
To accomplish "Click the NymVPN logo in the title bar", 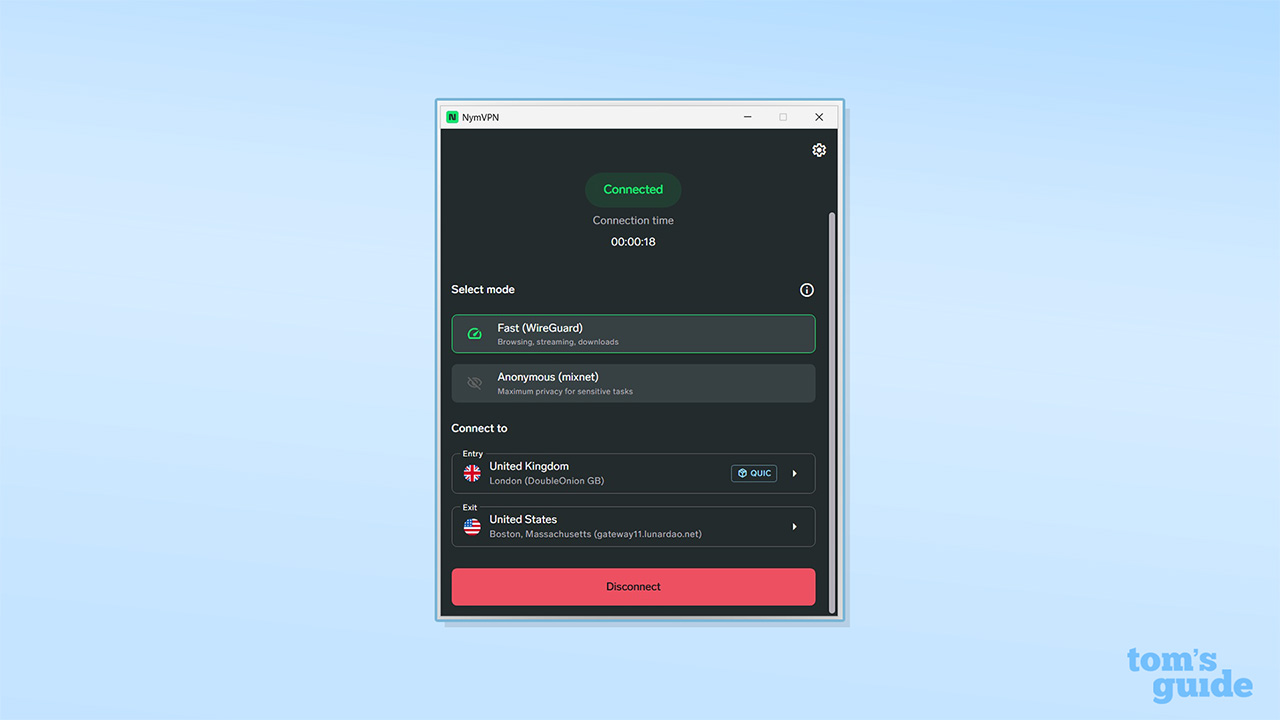I will pyautogui.click(x=452, y=117).
